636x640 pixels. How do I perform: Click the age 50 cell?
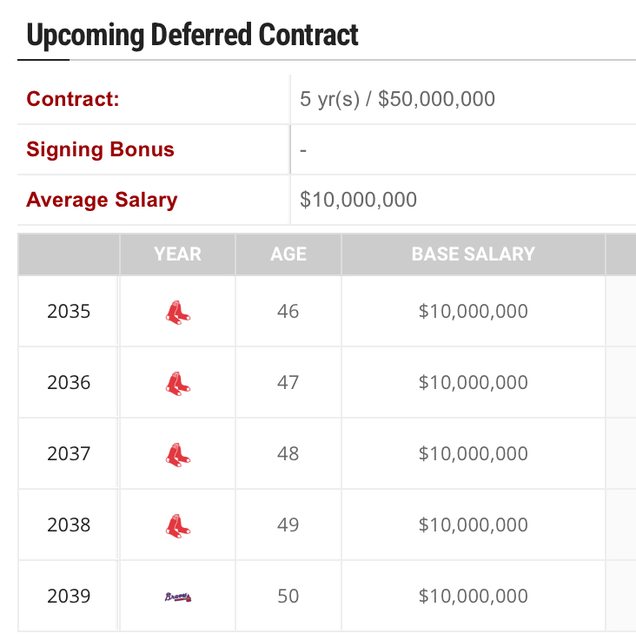pyautogui.click(x=288, y=597)
